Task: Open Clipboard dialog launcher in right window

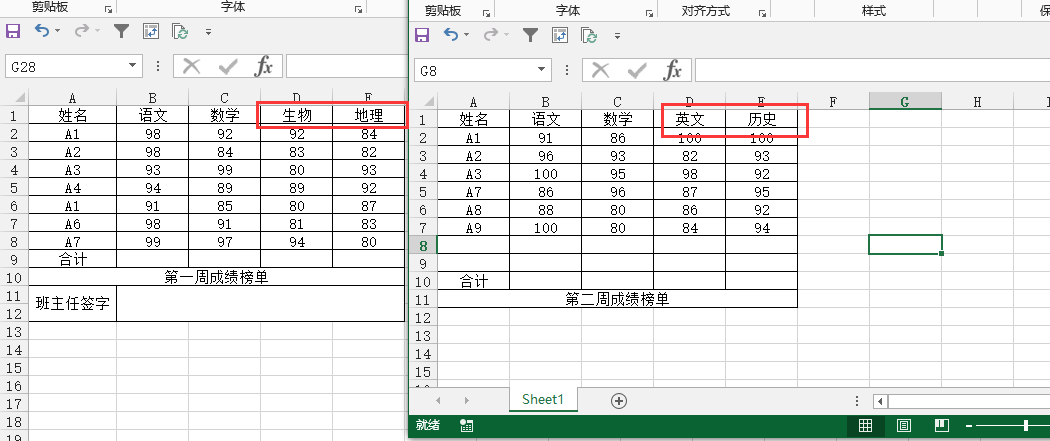Action: point(485,12)
